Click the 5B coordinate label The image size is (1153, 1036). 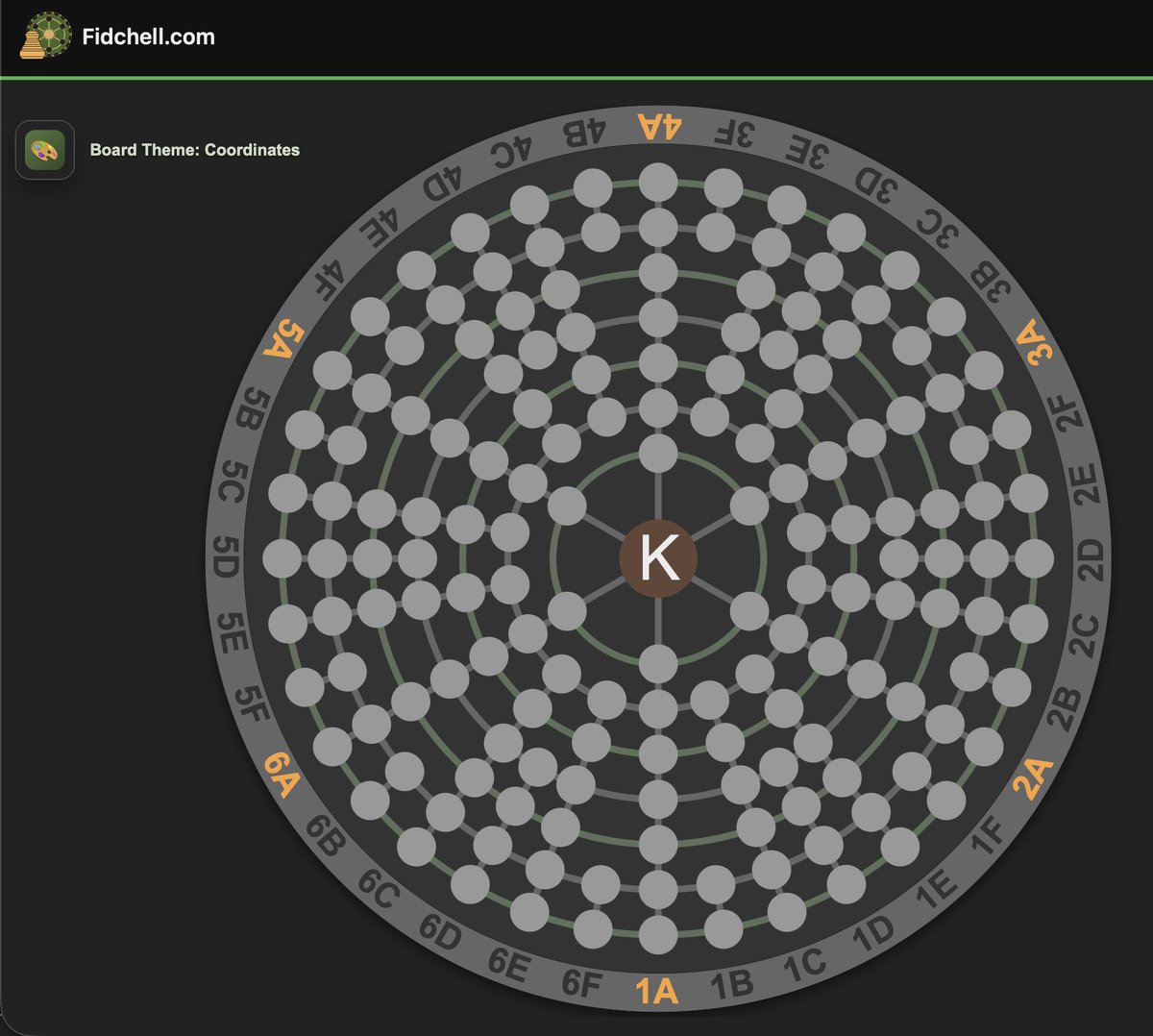pyautogui.click(x=251, y=408)
